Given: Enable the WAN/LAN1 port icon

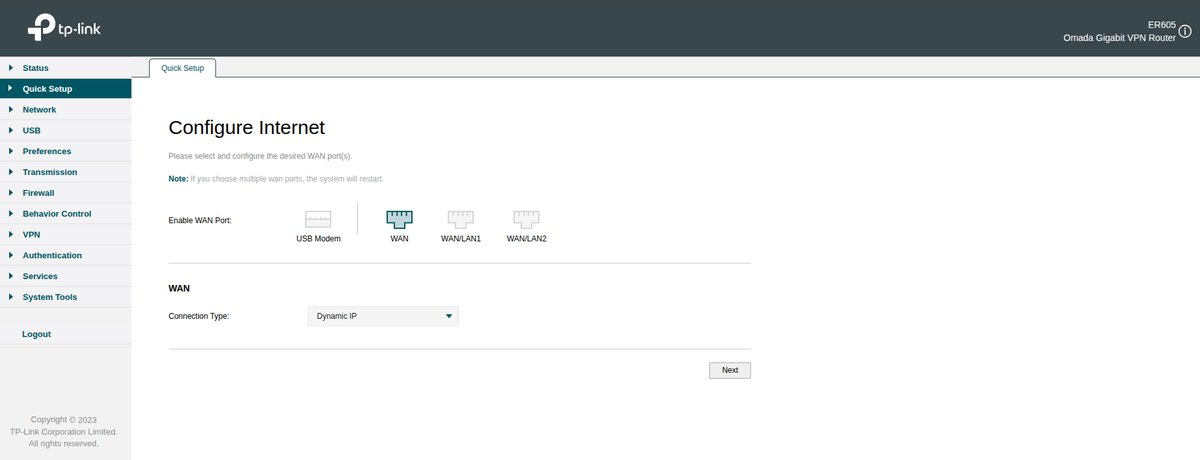Looking at the screenshot, I should coord(460,219).
